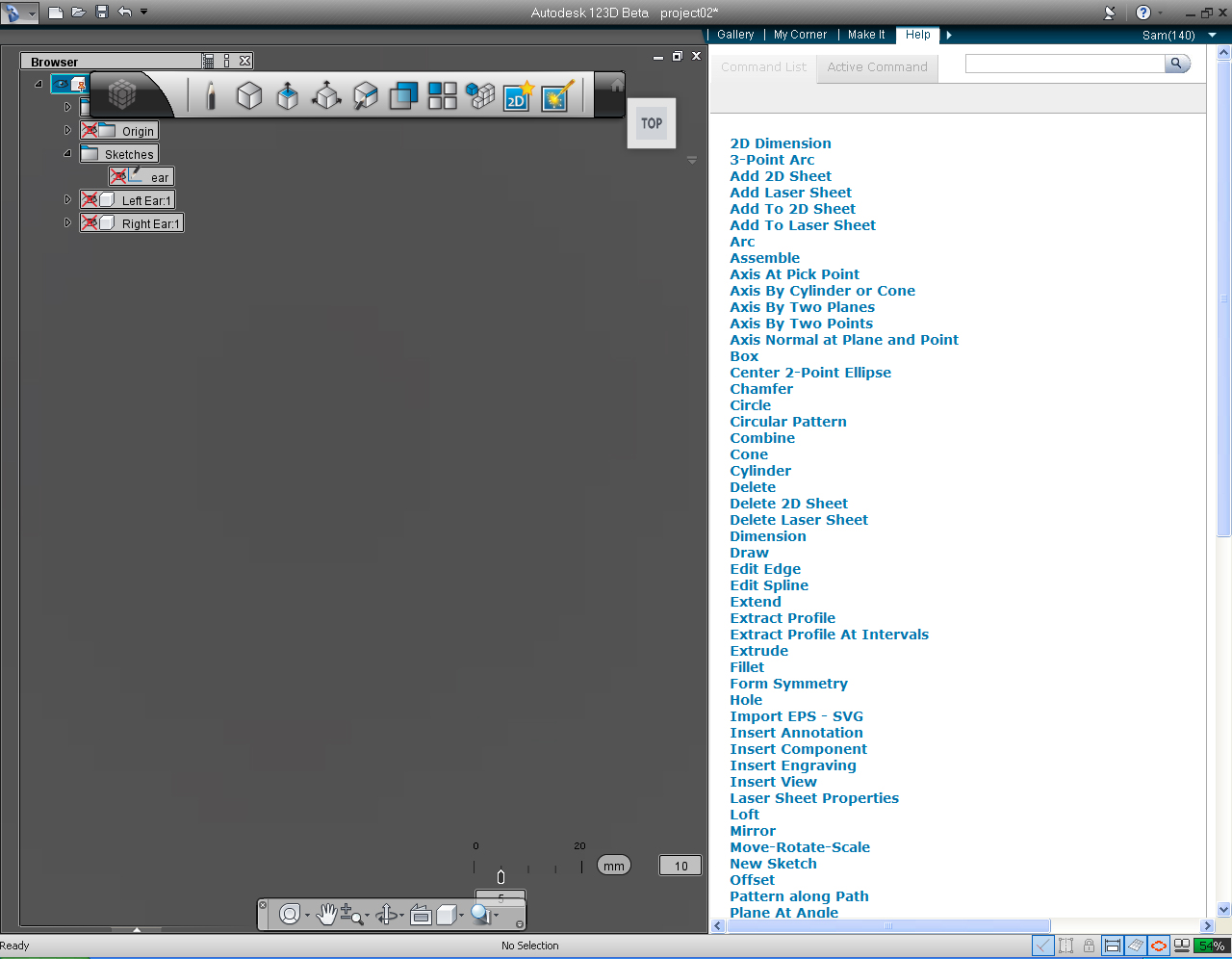This screenshot has width=1232, height=959.
Task: Click the TOP face of view cube
Action: (652, 123)
